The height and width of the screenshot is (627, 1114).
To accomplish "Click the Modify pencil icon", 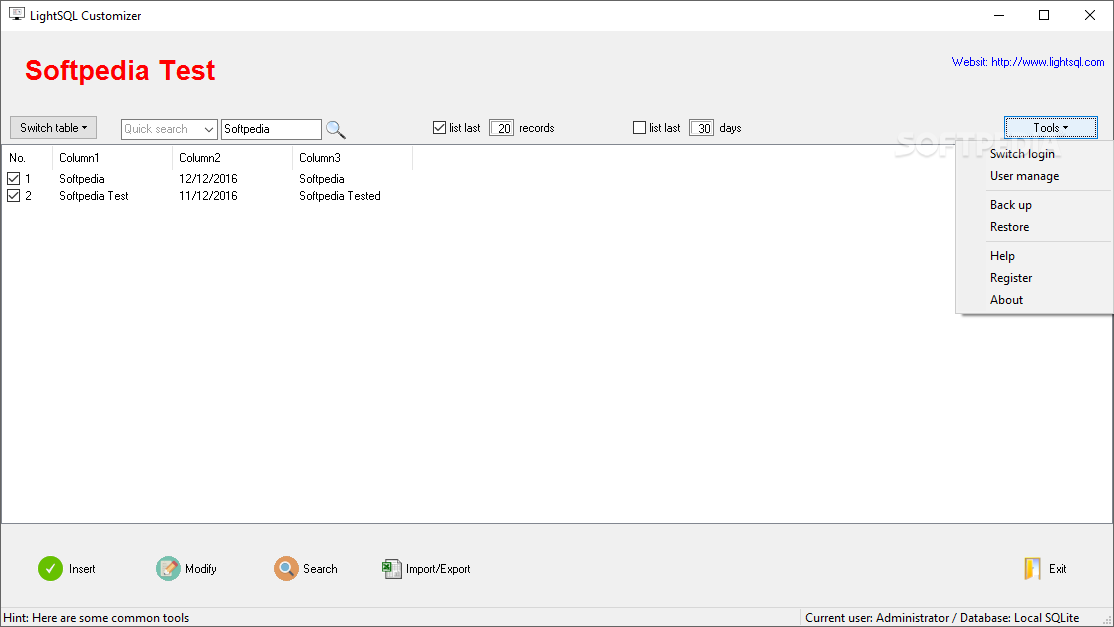I will pos(168,568).
